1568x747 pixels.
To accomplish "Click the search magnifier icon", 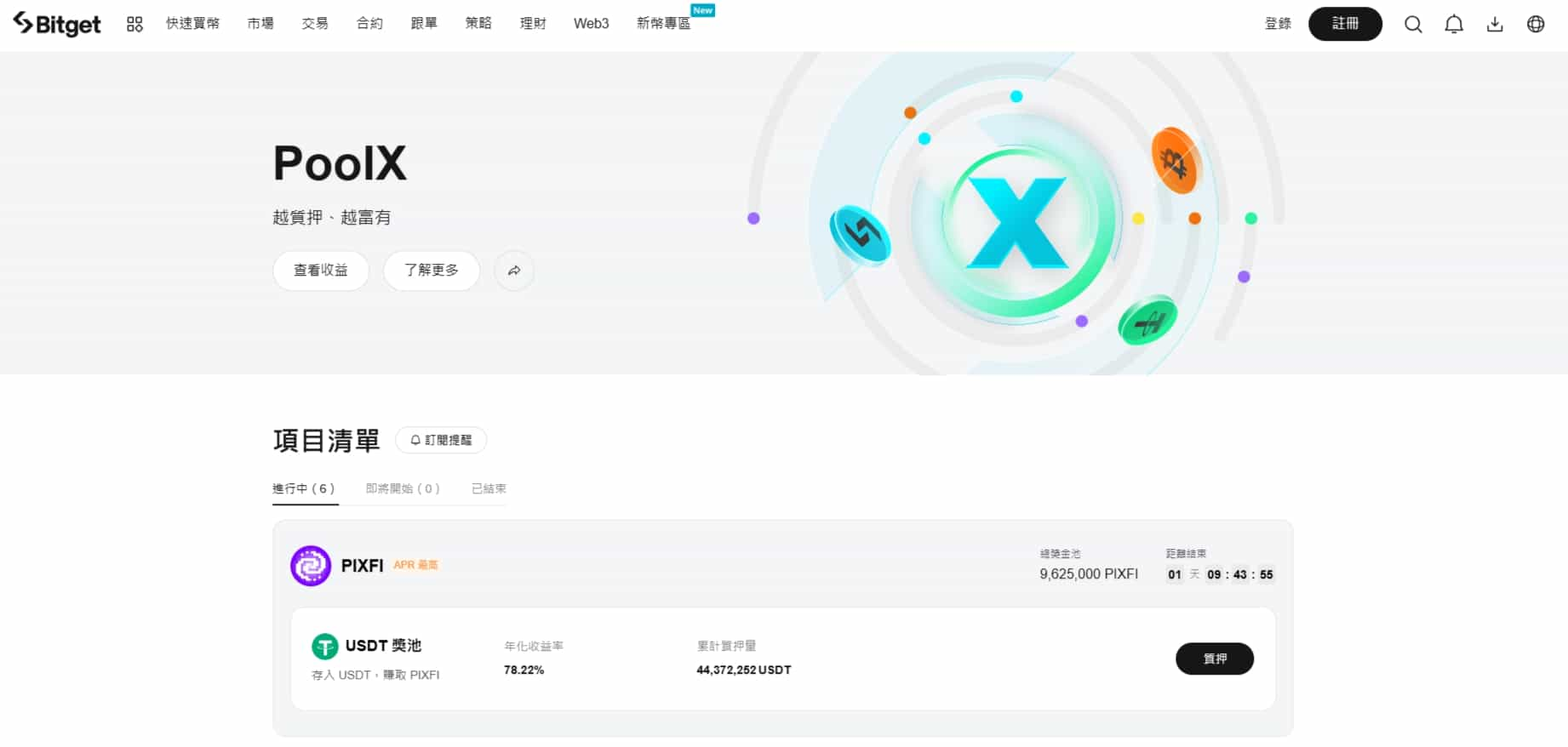I will (1413, 25).
